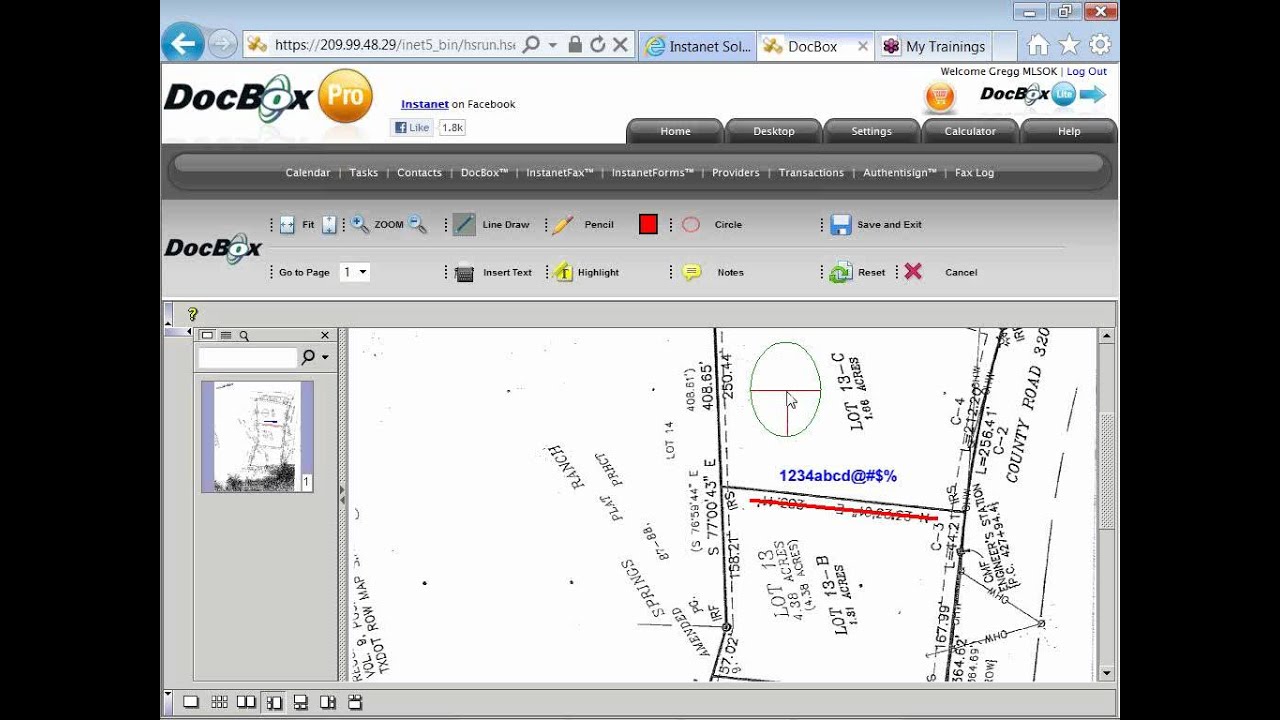Open the Calculator tab

[970, 131]
